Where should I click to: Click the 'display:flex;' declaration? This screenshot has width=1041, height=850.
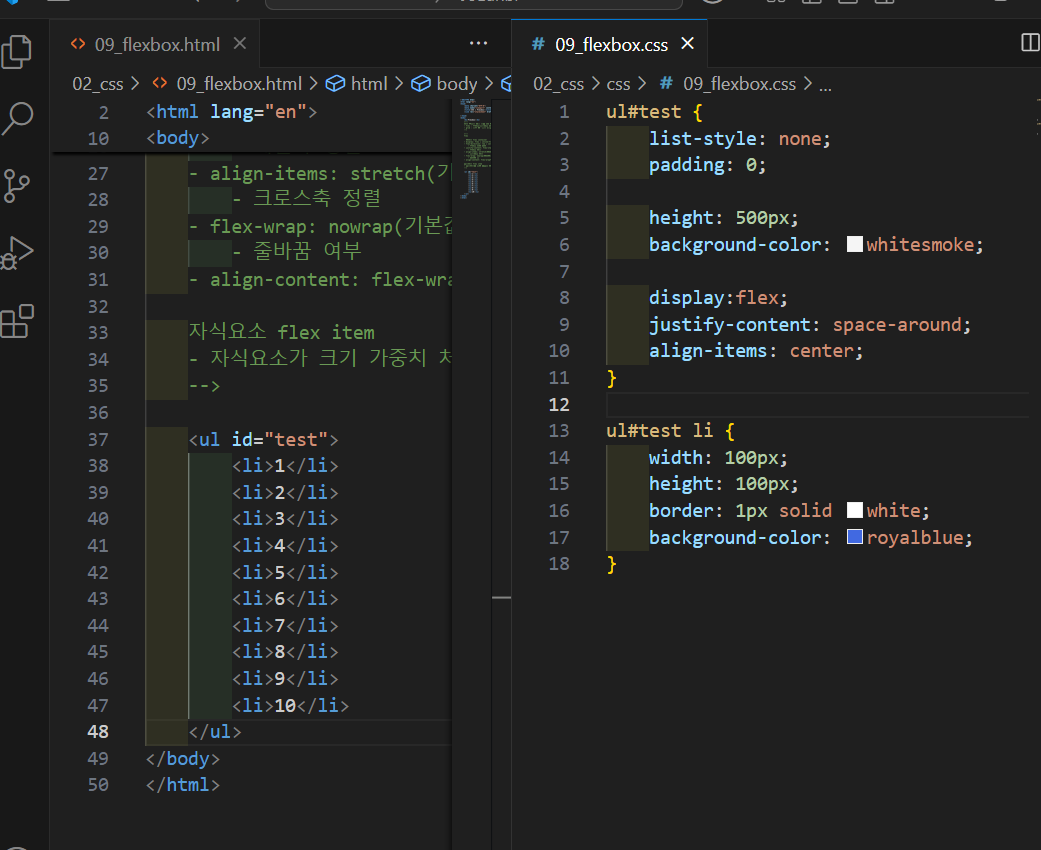click(x=718, y=298)
